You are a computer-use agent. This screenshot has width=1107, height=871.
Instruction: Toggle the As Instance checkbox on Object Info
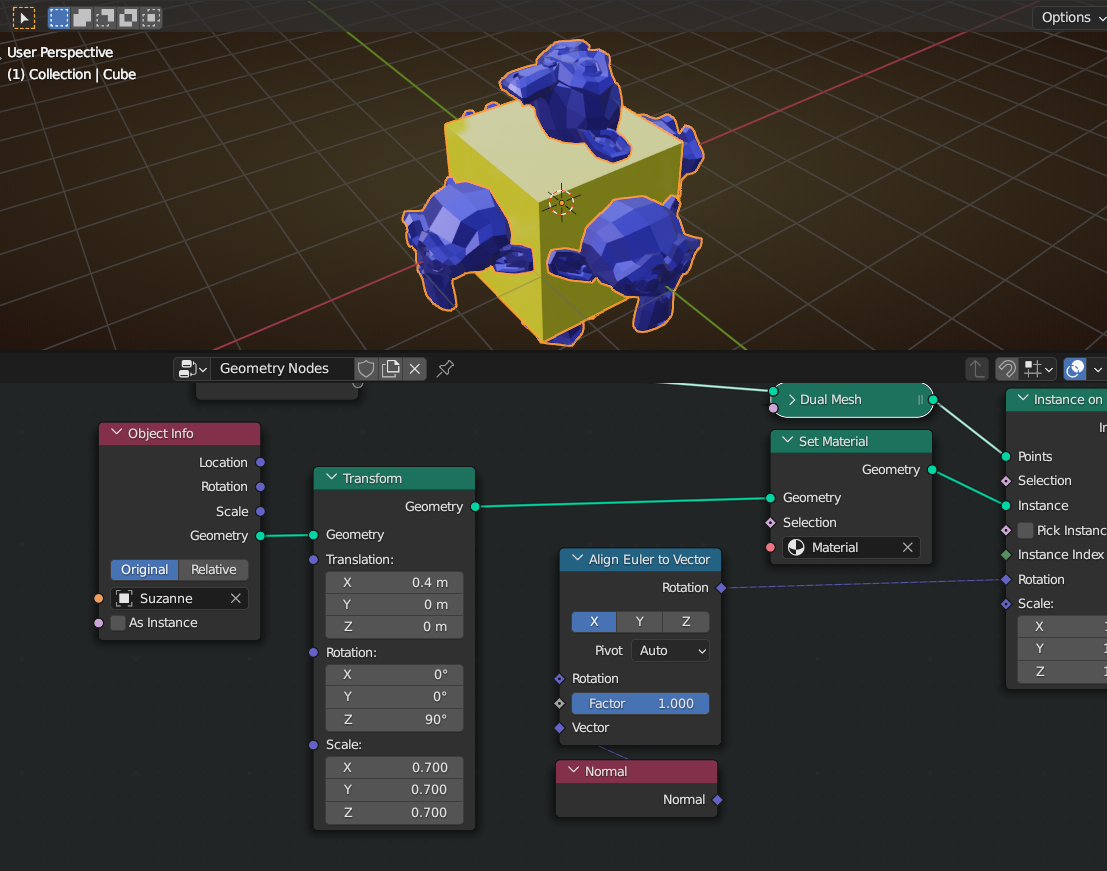(x=117, y=622)
